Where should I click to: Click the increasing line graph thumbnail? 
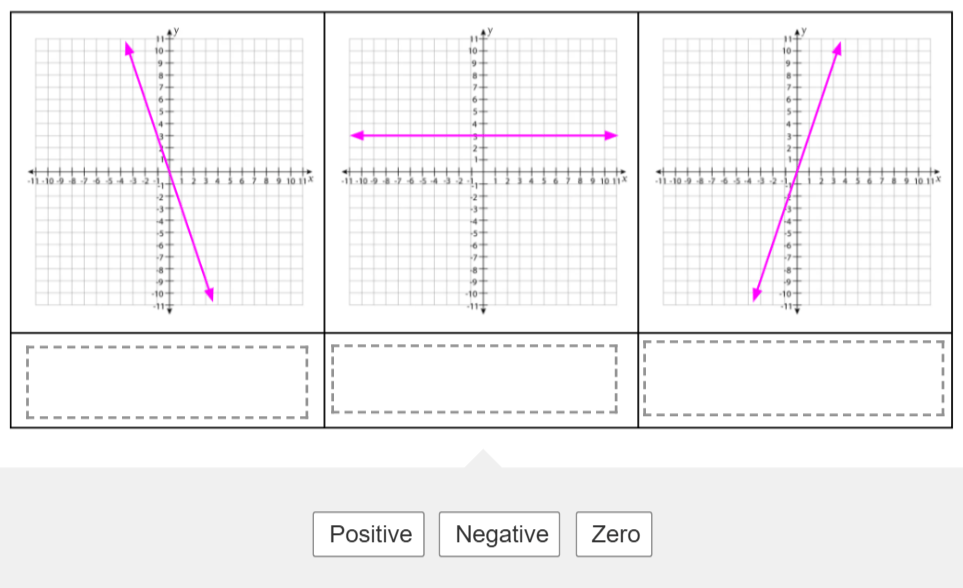[797, 172]
